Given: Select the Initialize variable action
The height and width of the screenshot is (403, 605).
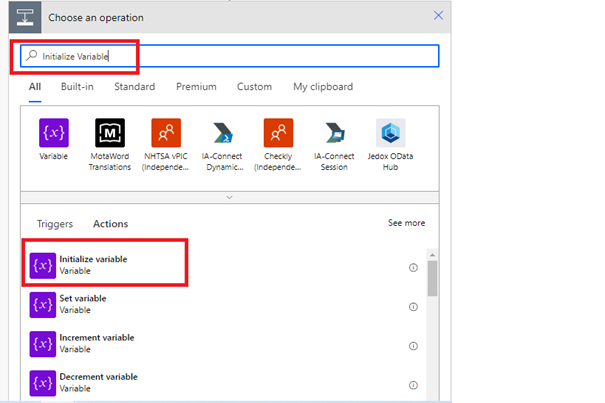Looking at the screenshot, I should (224, 265).
